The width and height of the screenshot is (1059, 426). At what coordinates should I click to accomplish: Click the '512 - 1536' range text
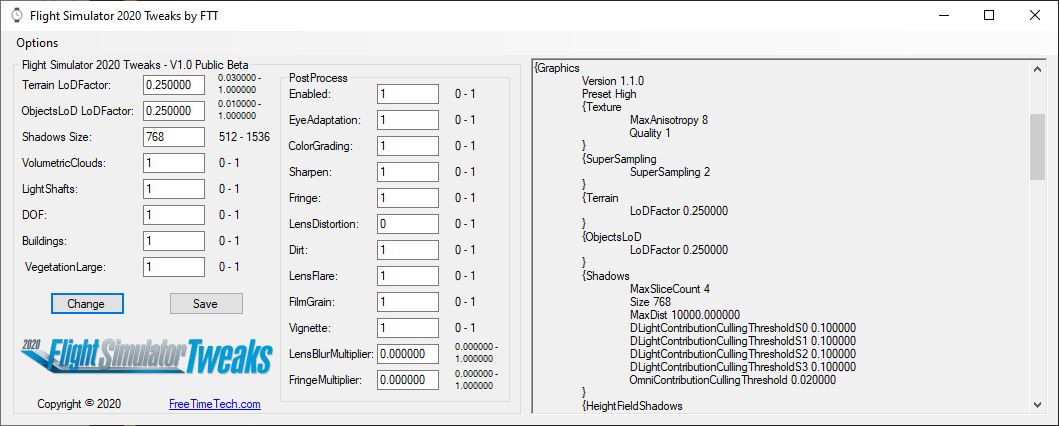(244, 137)
